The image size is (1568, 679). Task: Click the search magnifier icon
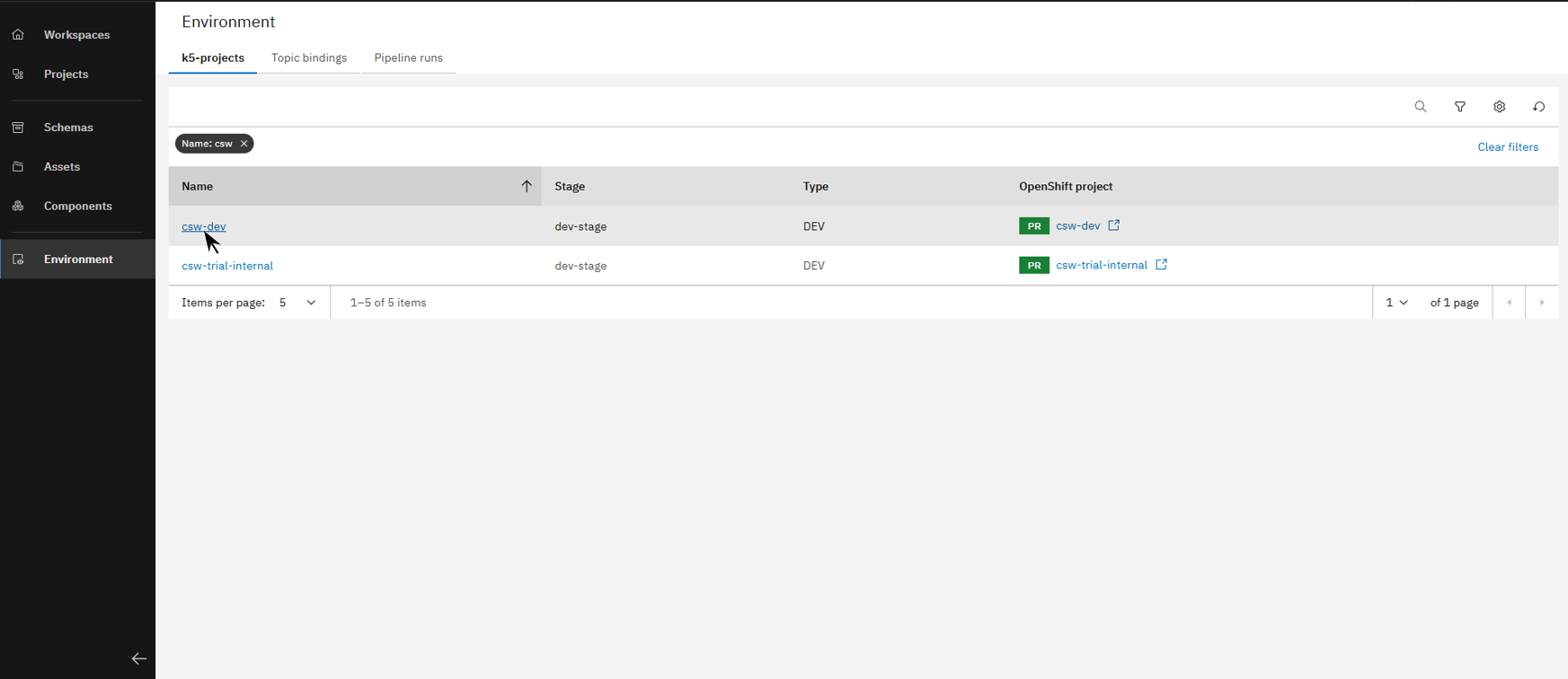1420,107
